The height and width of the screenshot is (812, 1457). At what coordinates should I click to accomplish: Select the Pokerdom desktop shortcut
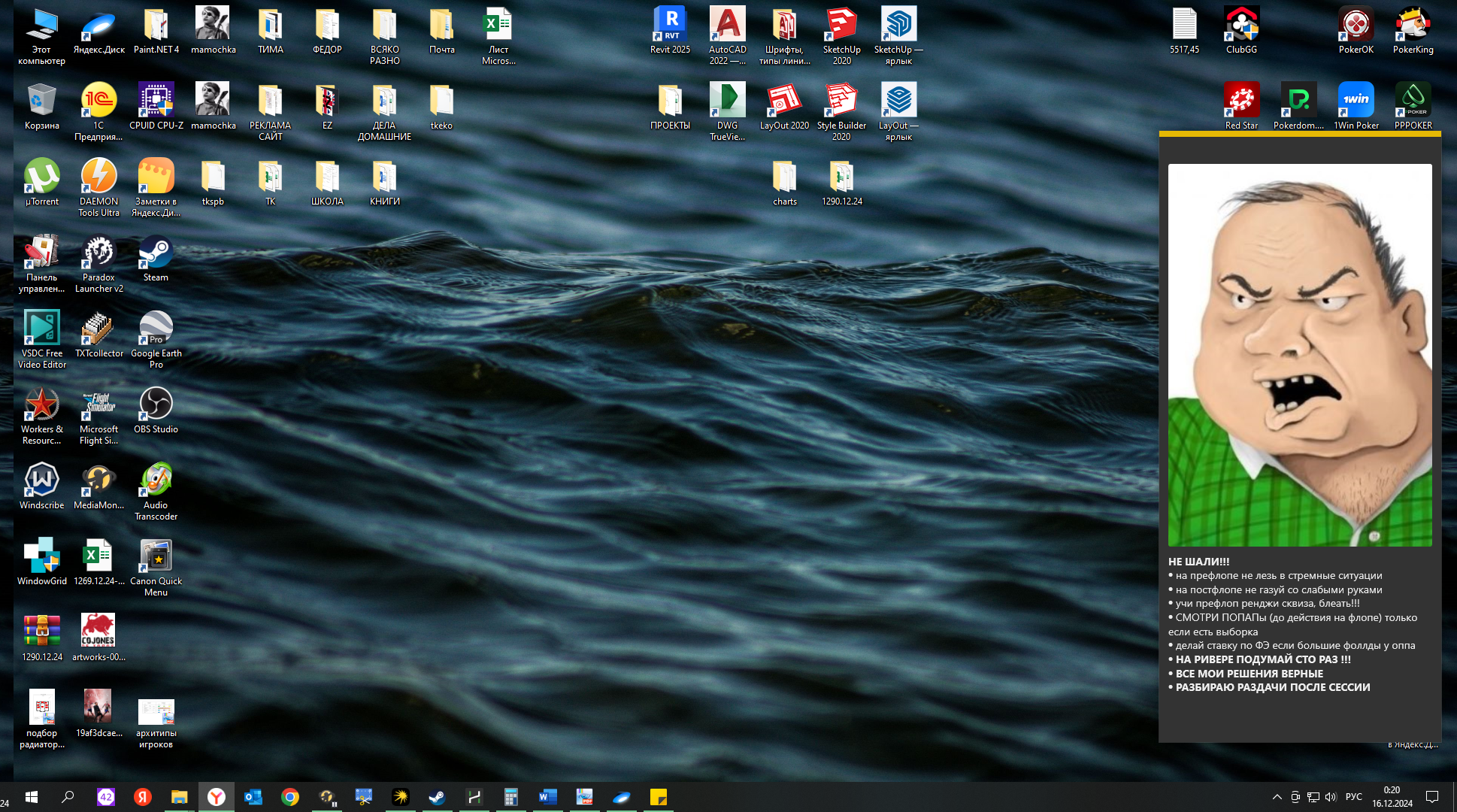click(1298, 107)
